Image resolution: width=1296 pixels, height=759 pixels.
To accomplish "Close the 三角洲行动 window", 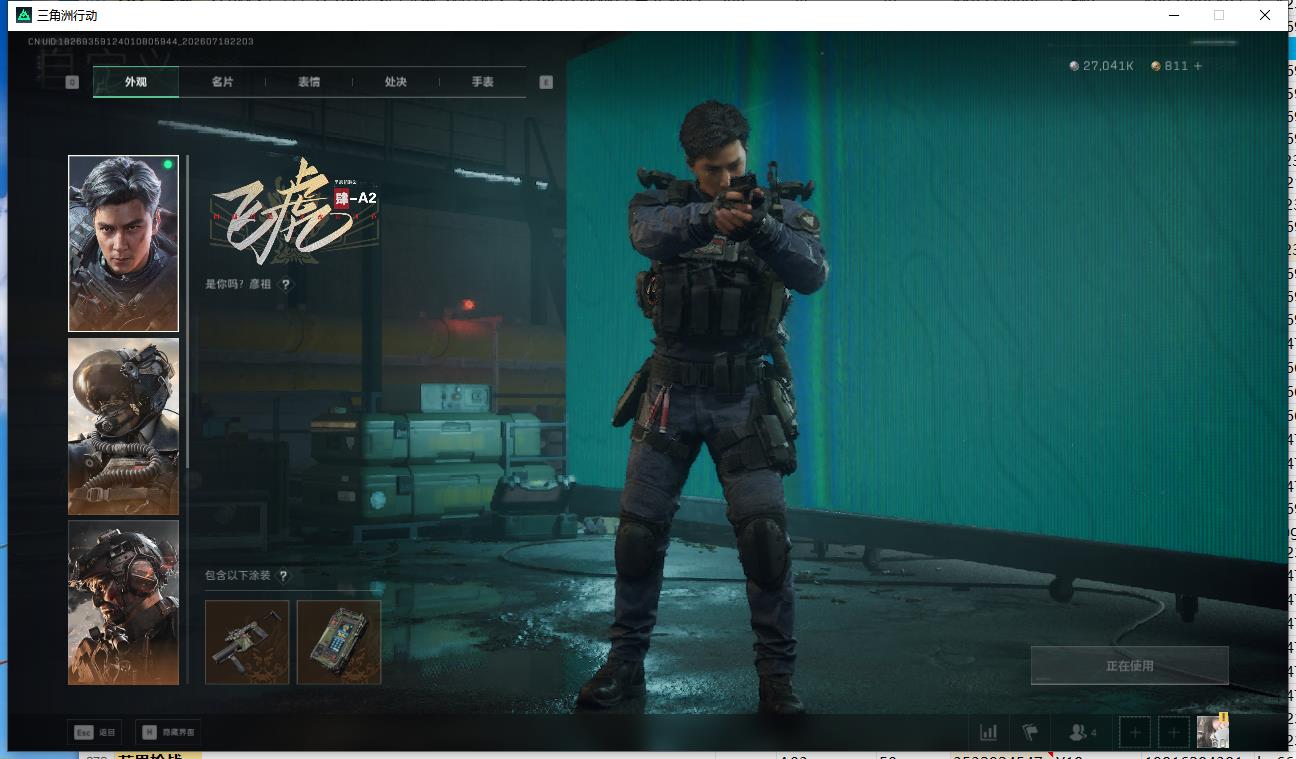I will 1264,15.
